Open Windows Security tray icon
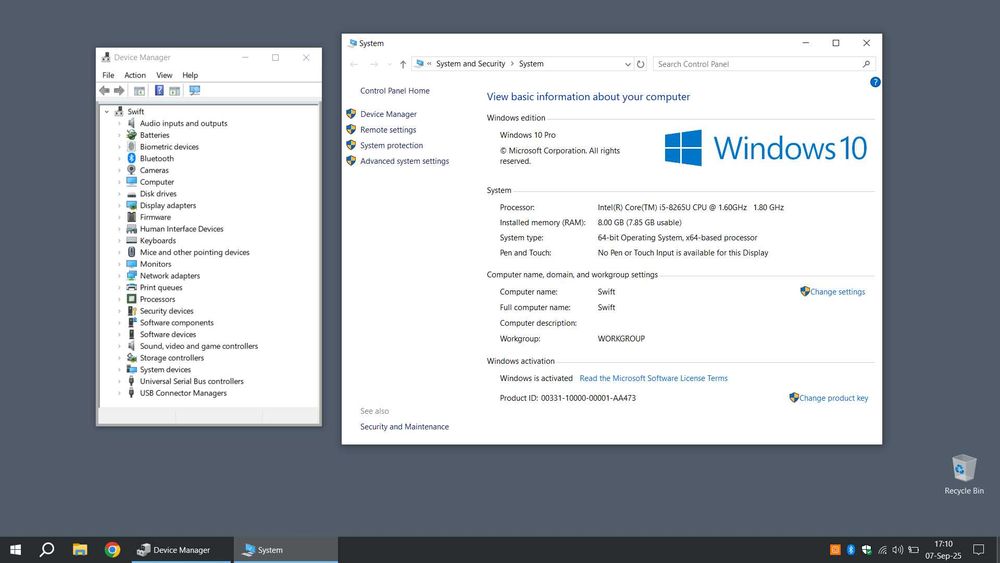Image resolution: width=1000 pixels, height=563 pixels. click(867, 550)
